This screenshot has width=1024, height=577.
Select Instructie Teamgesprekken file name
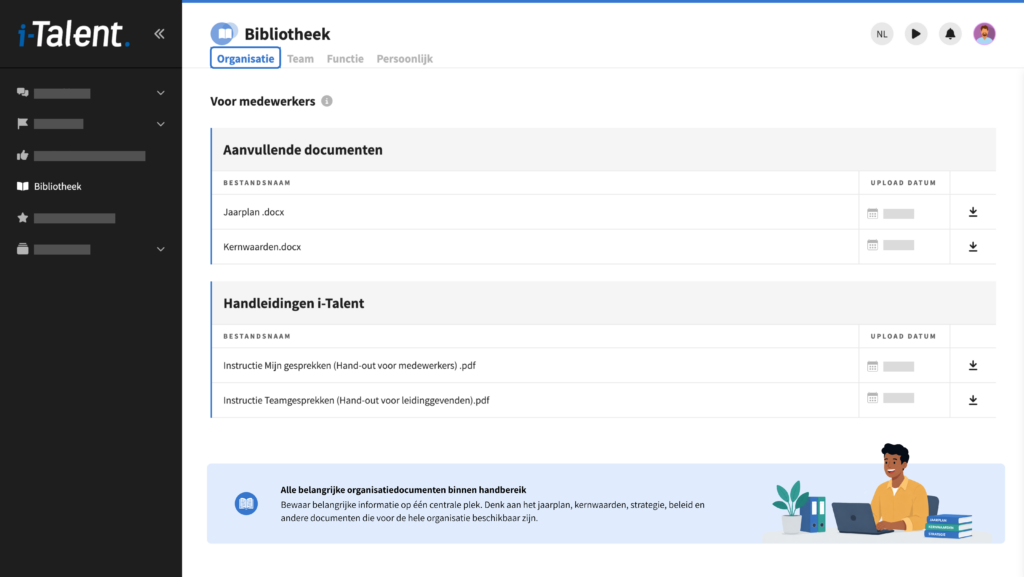pyautogui.click(x=356, y=400)
